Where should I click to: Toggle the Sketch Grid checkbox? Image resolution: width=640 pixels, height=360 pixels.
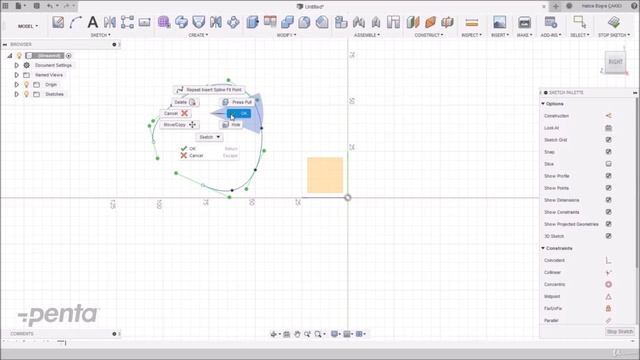[608, 140]
